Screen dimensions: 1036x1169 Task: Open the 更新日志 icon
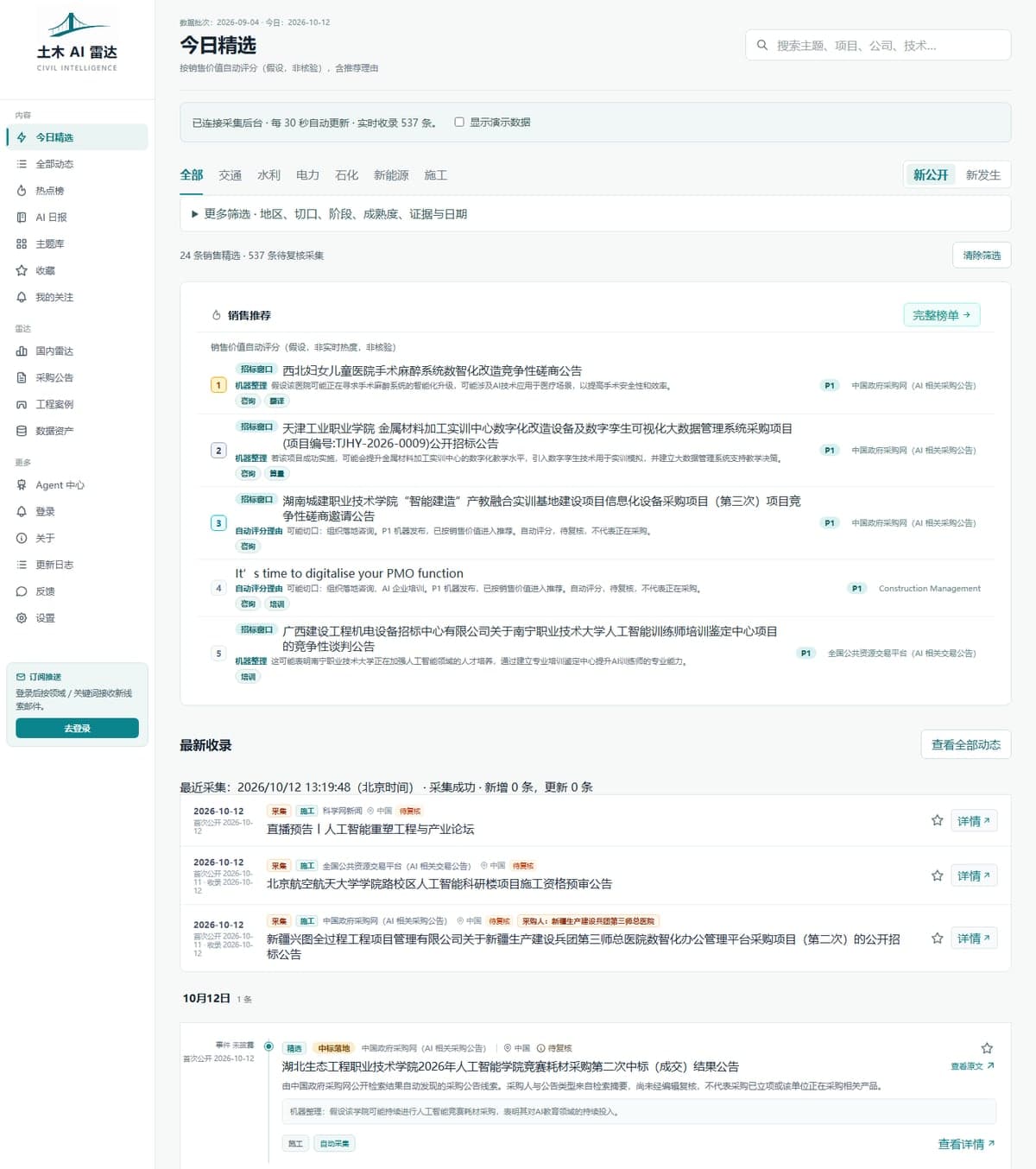[22, 565]
